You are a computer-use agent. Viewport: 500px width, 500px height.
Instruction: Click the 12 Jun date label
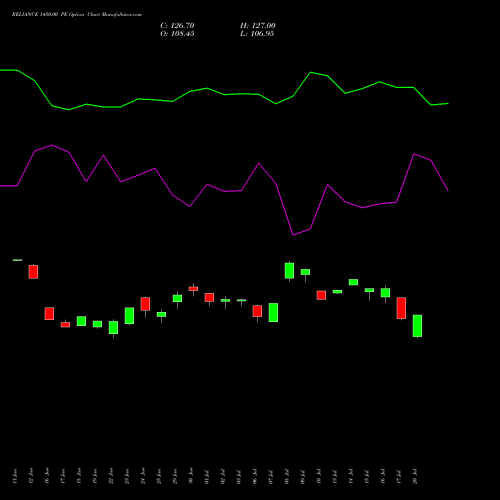point(31,476)
